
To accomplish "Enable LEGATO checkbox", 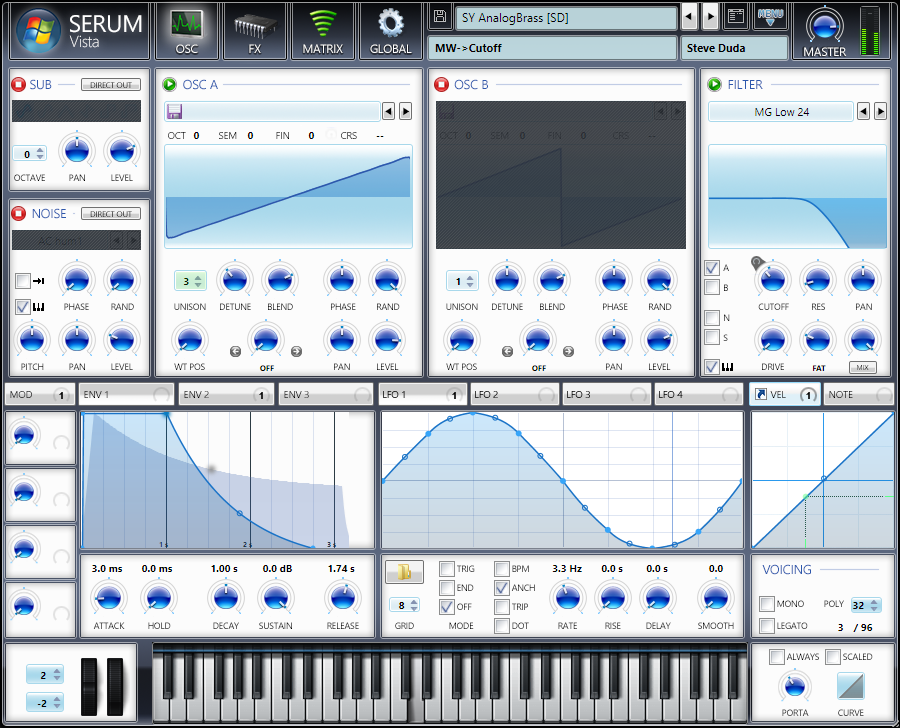I will tap(767, 625).
